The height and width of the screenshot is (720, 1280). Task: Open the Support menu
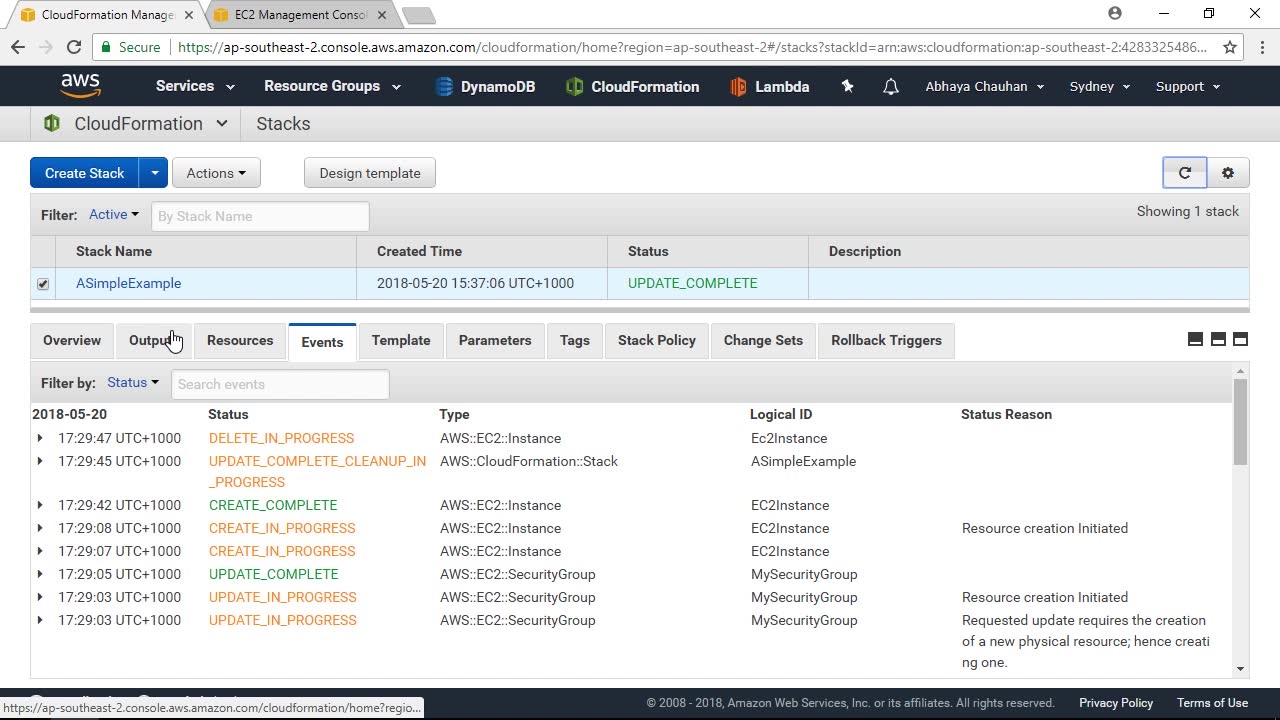(x=1188, y=86)
